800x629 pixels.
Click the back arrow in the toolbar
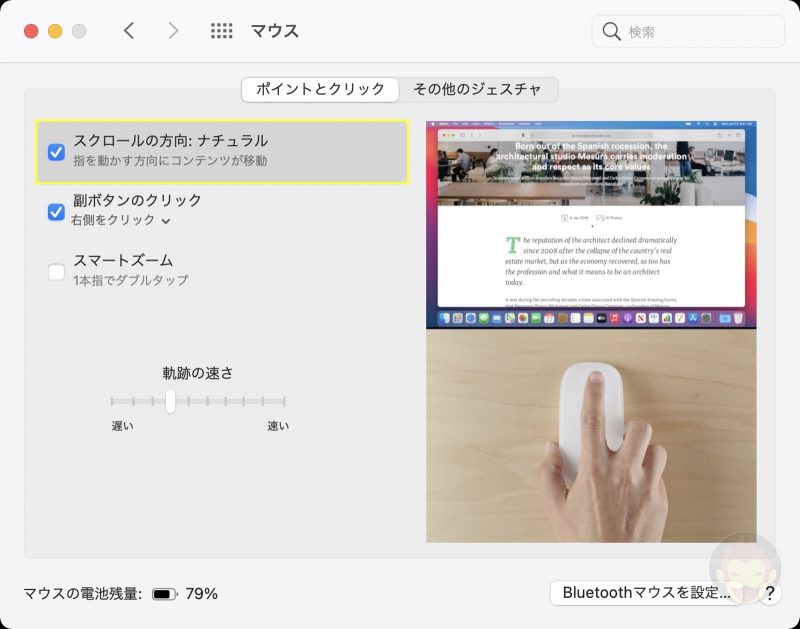point(129,31)
